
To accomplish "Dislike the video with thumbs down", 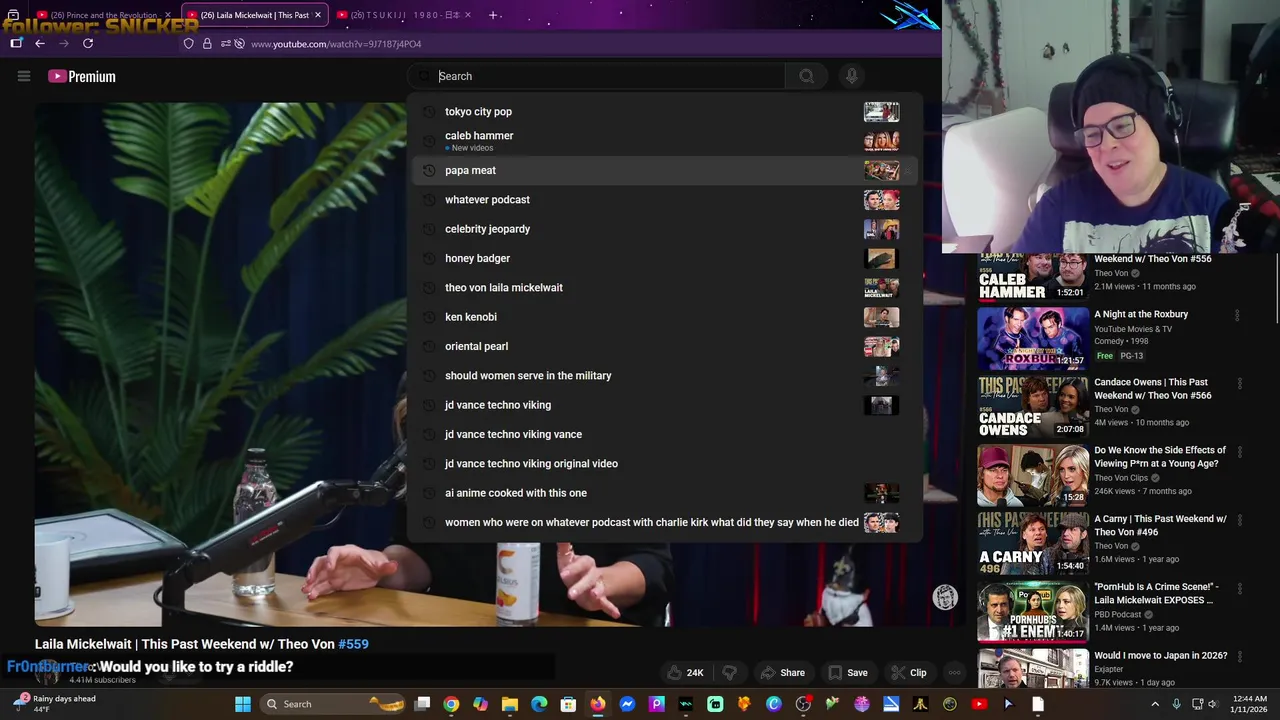I will pos(729,673).
